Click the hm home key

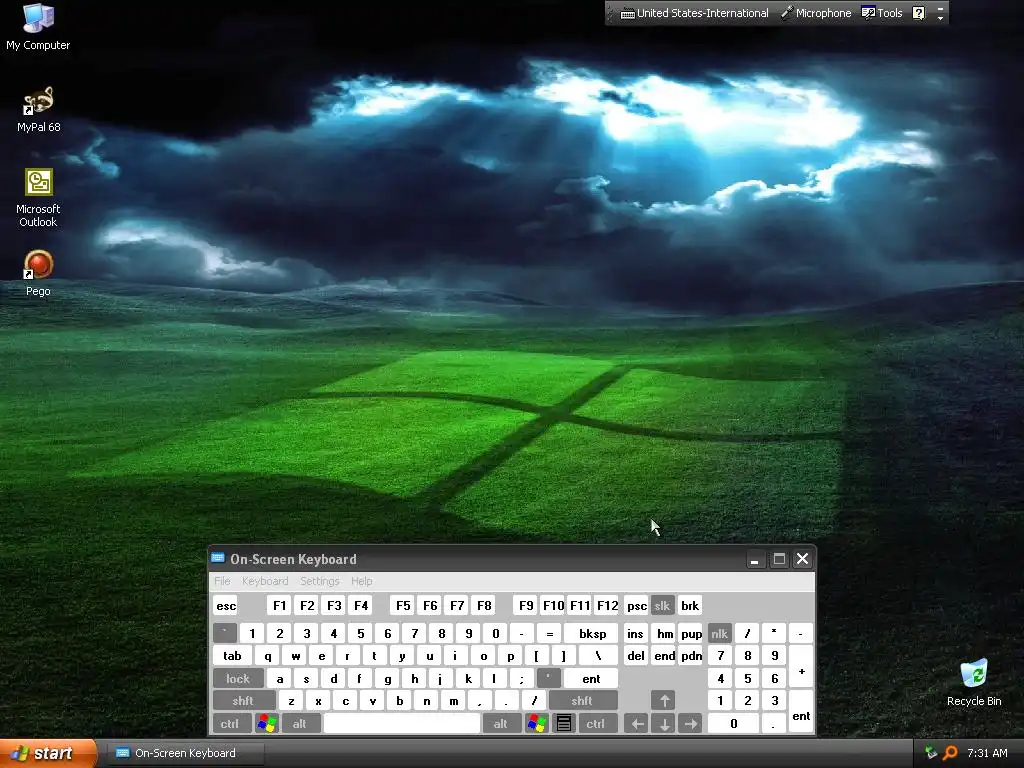click(665, 633)
